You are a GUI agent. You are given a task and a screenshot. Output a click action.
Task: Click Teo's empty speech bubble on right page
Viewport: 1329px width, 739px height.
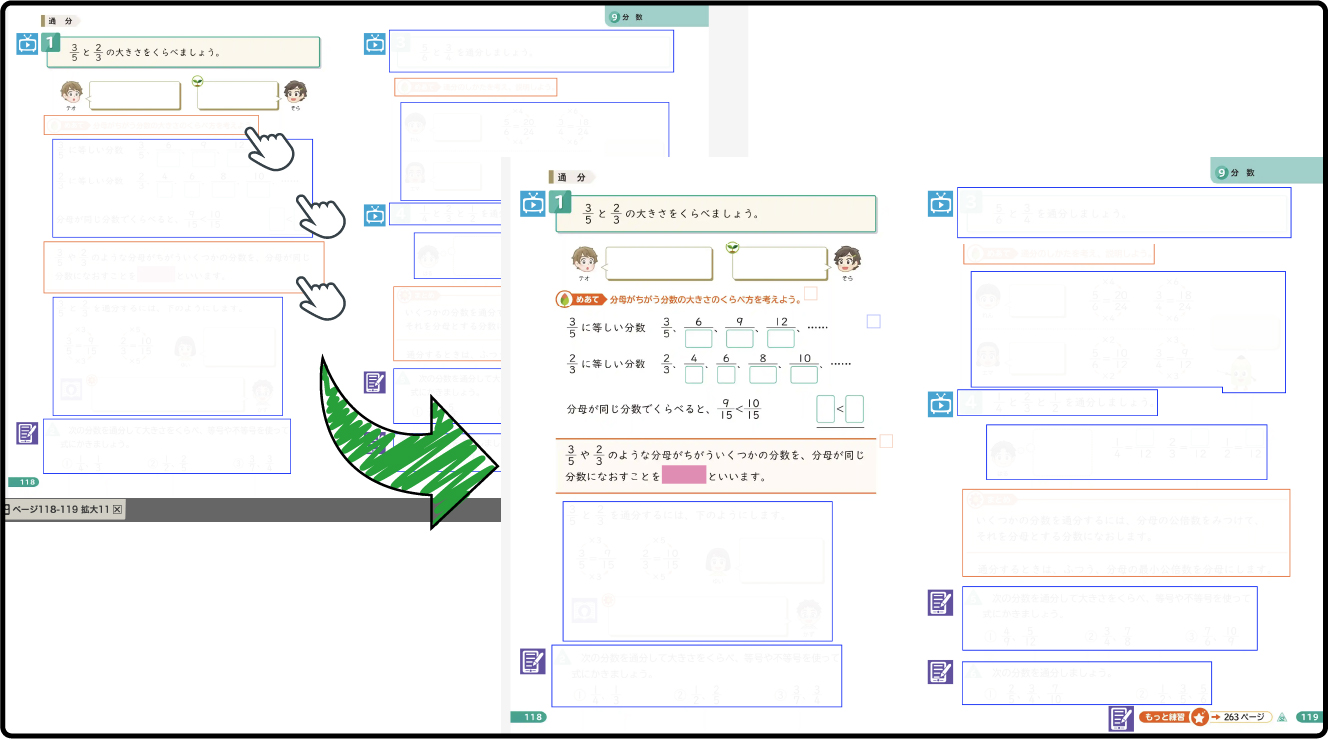click(x=659, y=263)
